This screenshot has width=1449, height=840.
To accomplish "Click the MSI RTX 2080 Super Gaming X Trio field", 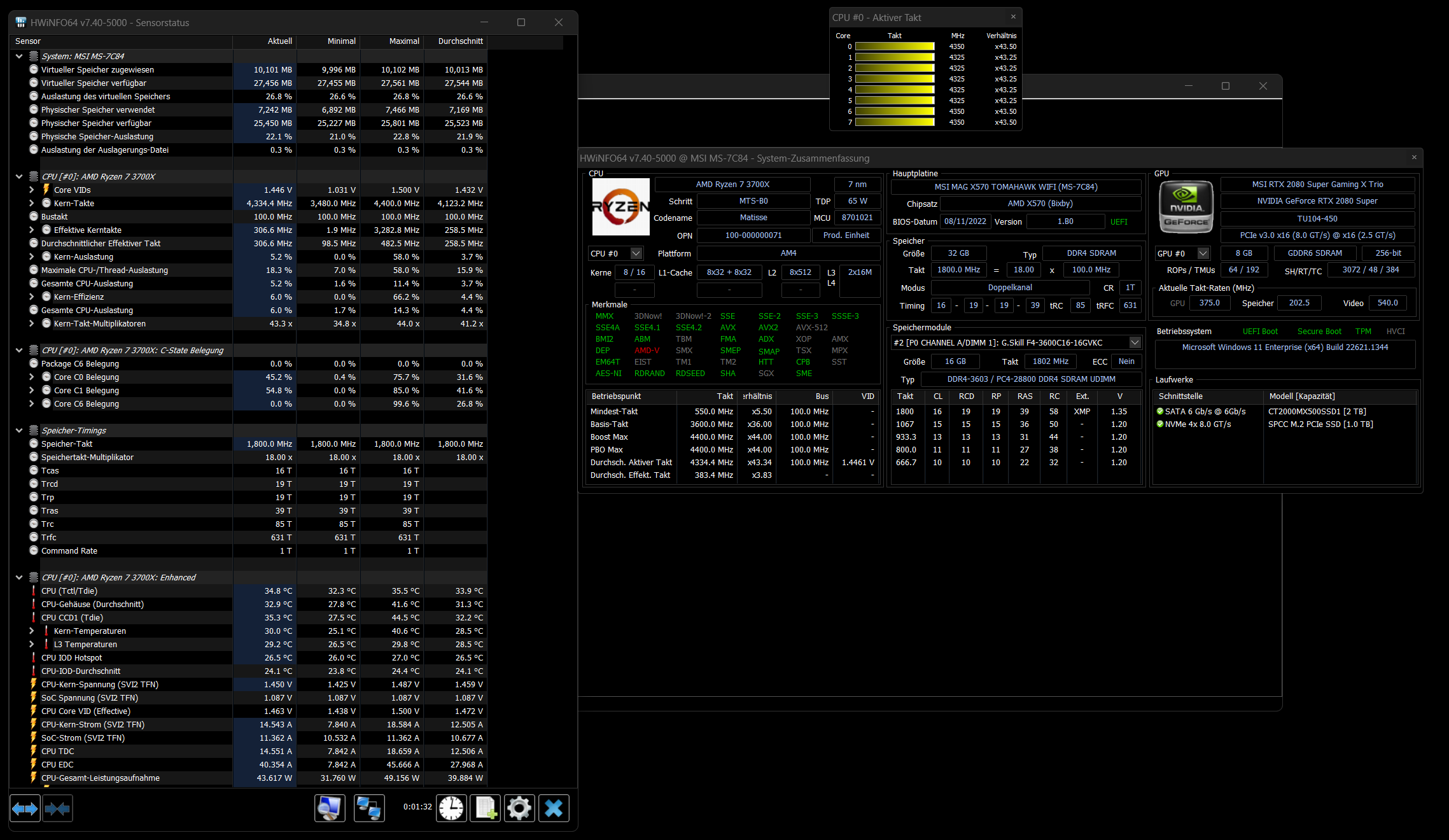I will [x=1317, y=185].
